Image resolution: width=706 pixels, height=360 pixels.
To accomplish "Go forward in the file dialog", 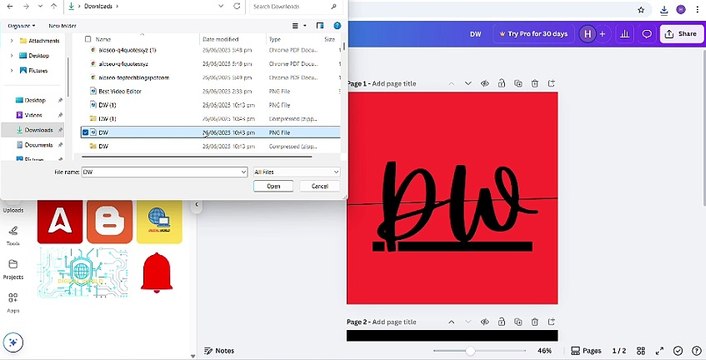I will point(26,6).
